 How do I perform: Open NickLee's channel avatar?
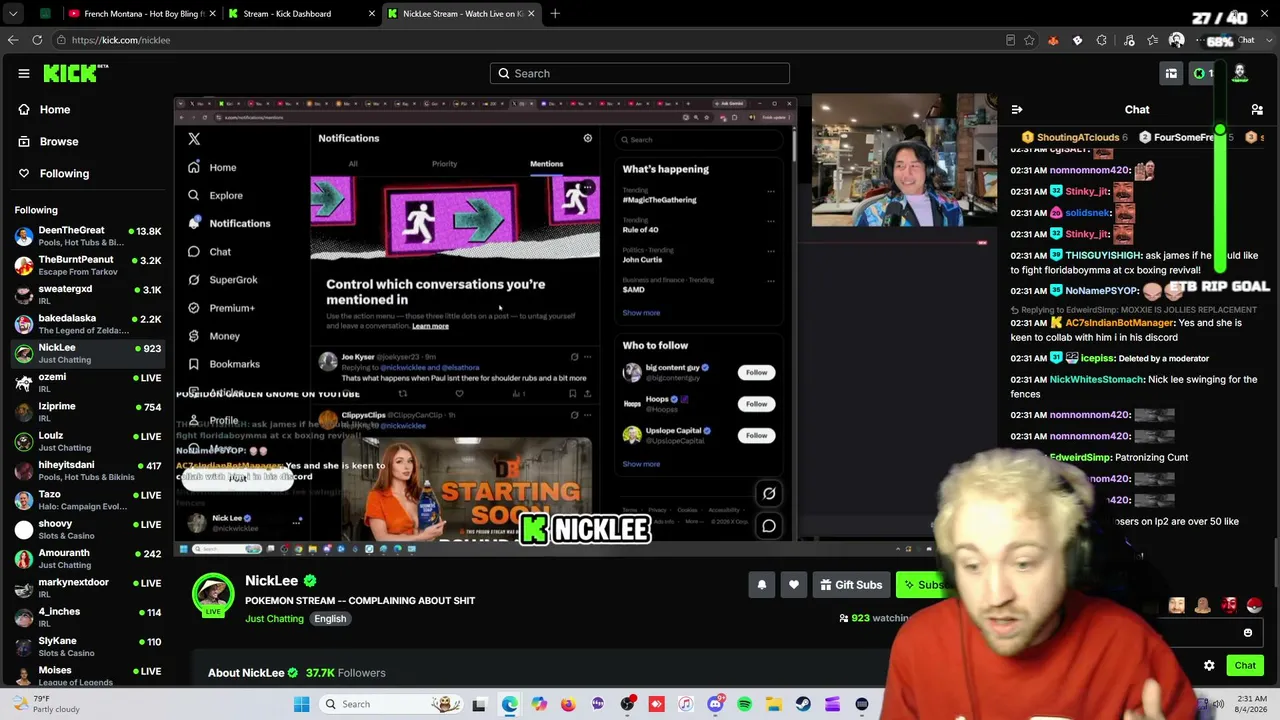pyautogui.click(x=213, y=594)
